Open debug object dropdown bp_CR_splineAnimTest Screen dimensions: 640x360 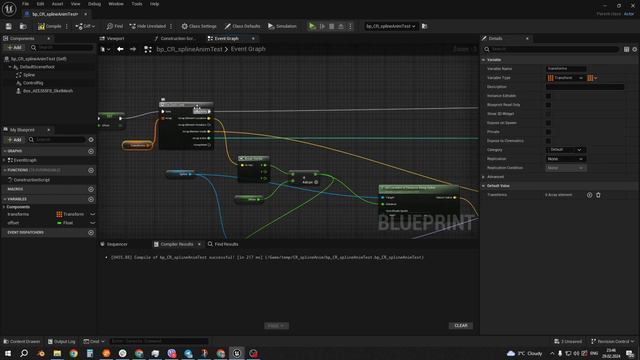(x=391, y=26)
